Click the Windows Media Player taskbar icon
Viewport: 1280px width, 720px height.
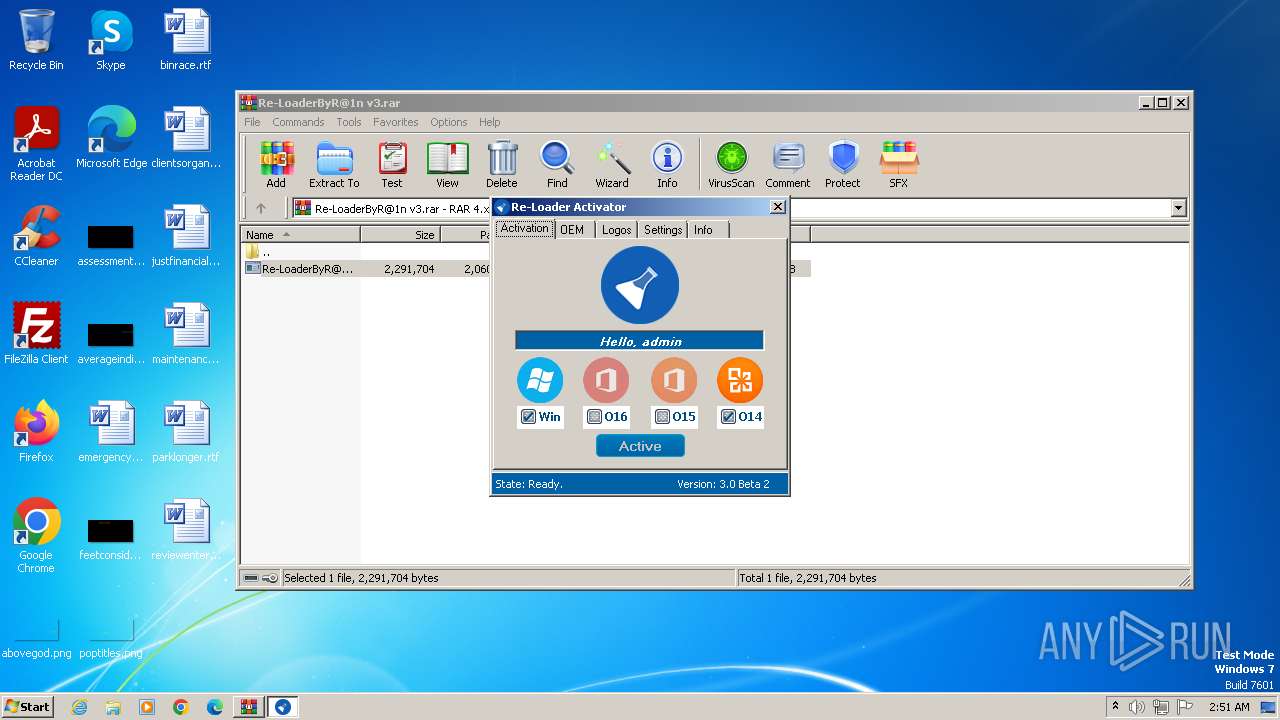[x=147, y=707]
